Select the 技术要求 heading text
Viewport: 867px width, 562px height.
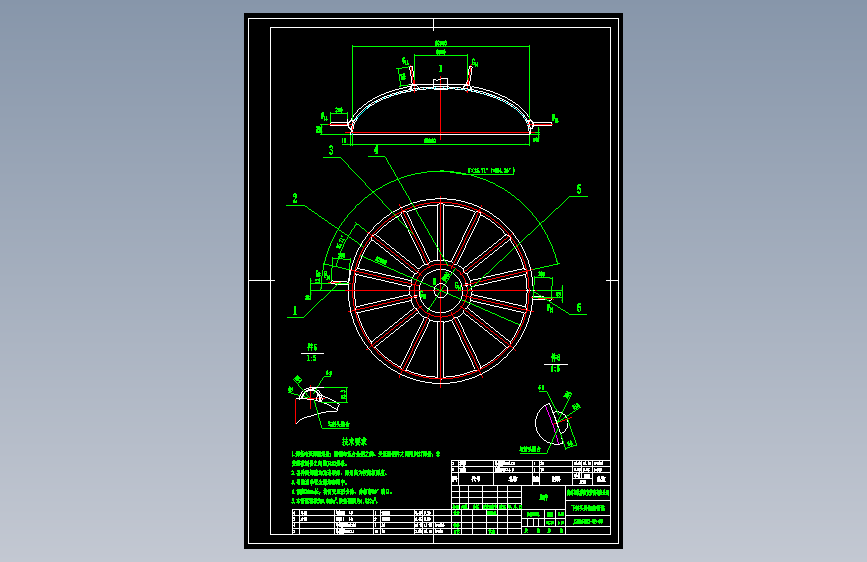pos(354,441)
